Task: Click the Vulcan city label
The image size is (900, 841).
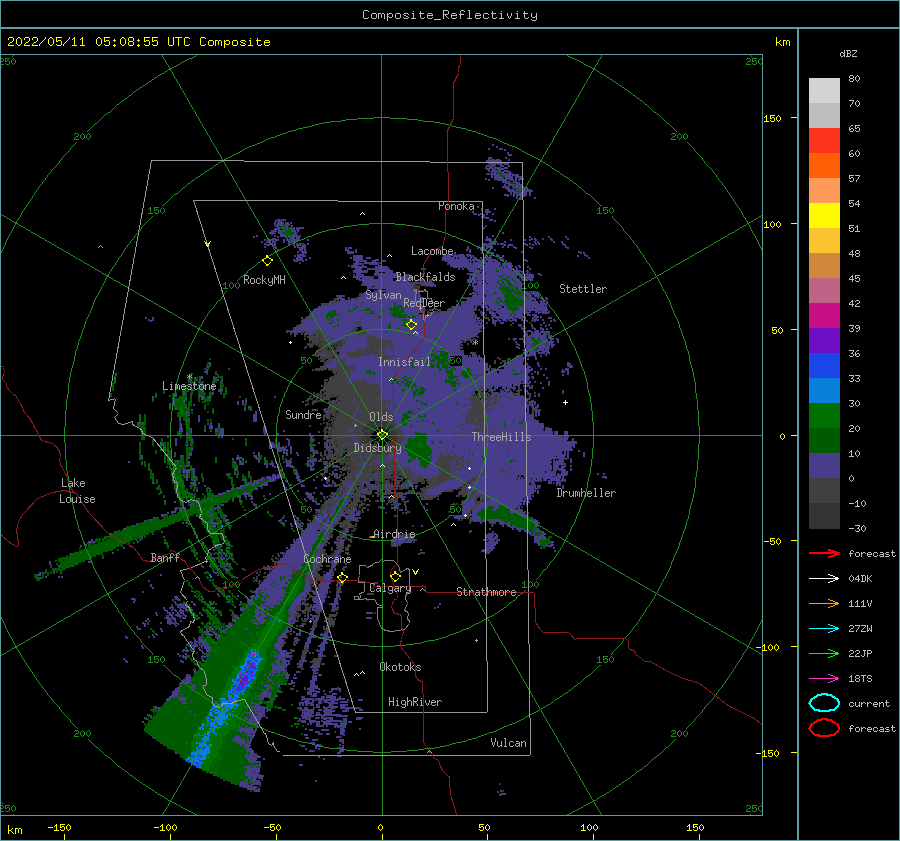Action: 508,743
